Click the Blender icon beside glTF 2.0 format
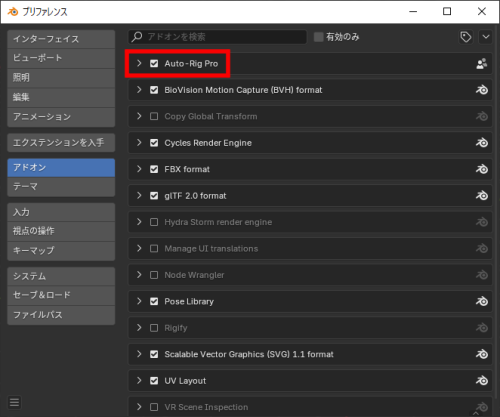The height and width of the screenshot is (417, 500). (x=482, y=196)
